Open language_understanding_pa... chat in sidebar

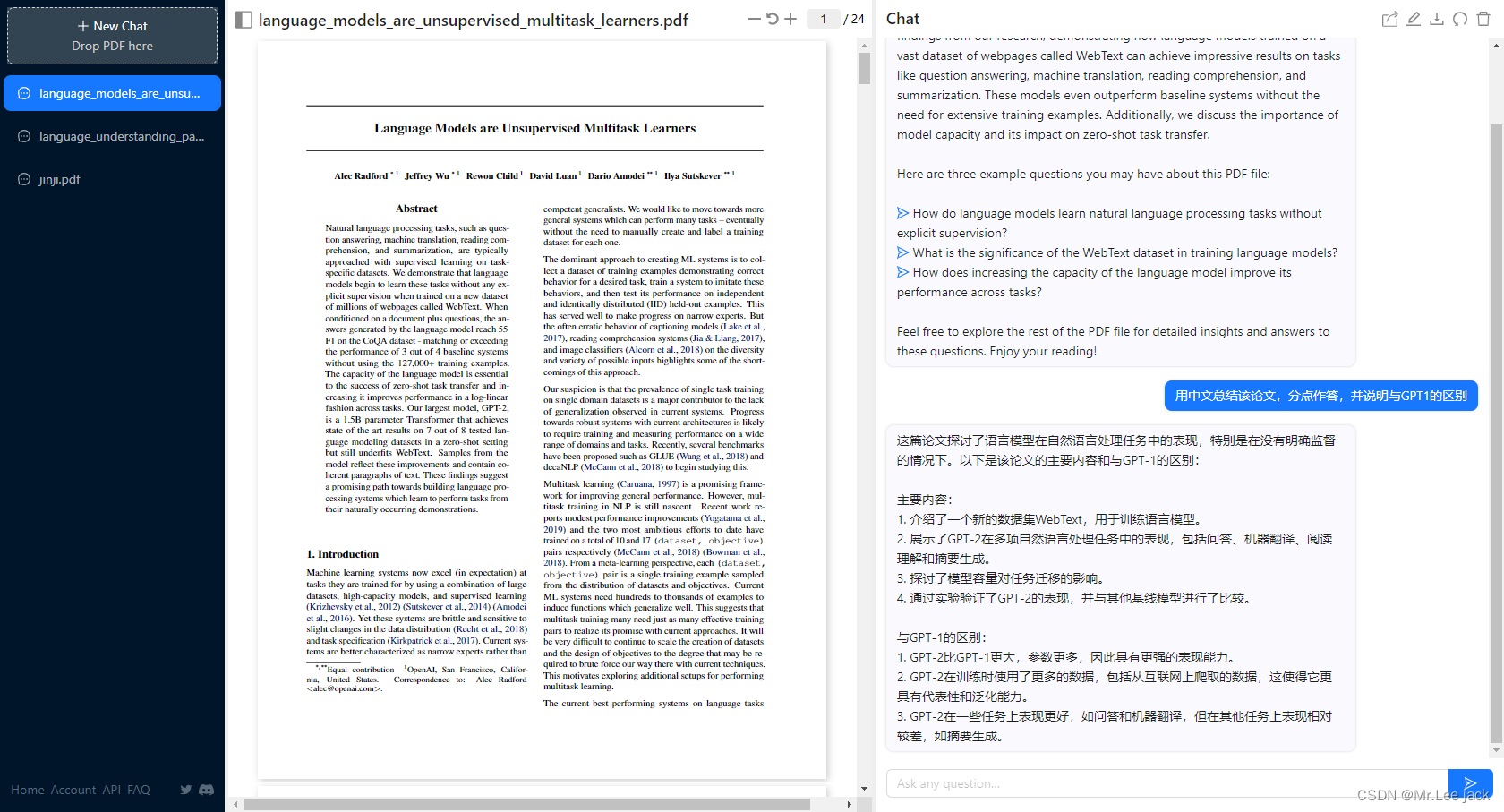[x=112, y=136]
